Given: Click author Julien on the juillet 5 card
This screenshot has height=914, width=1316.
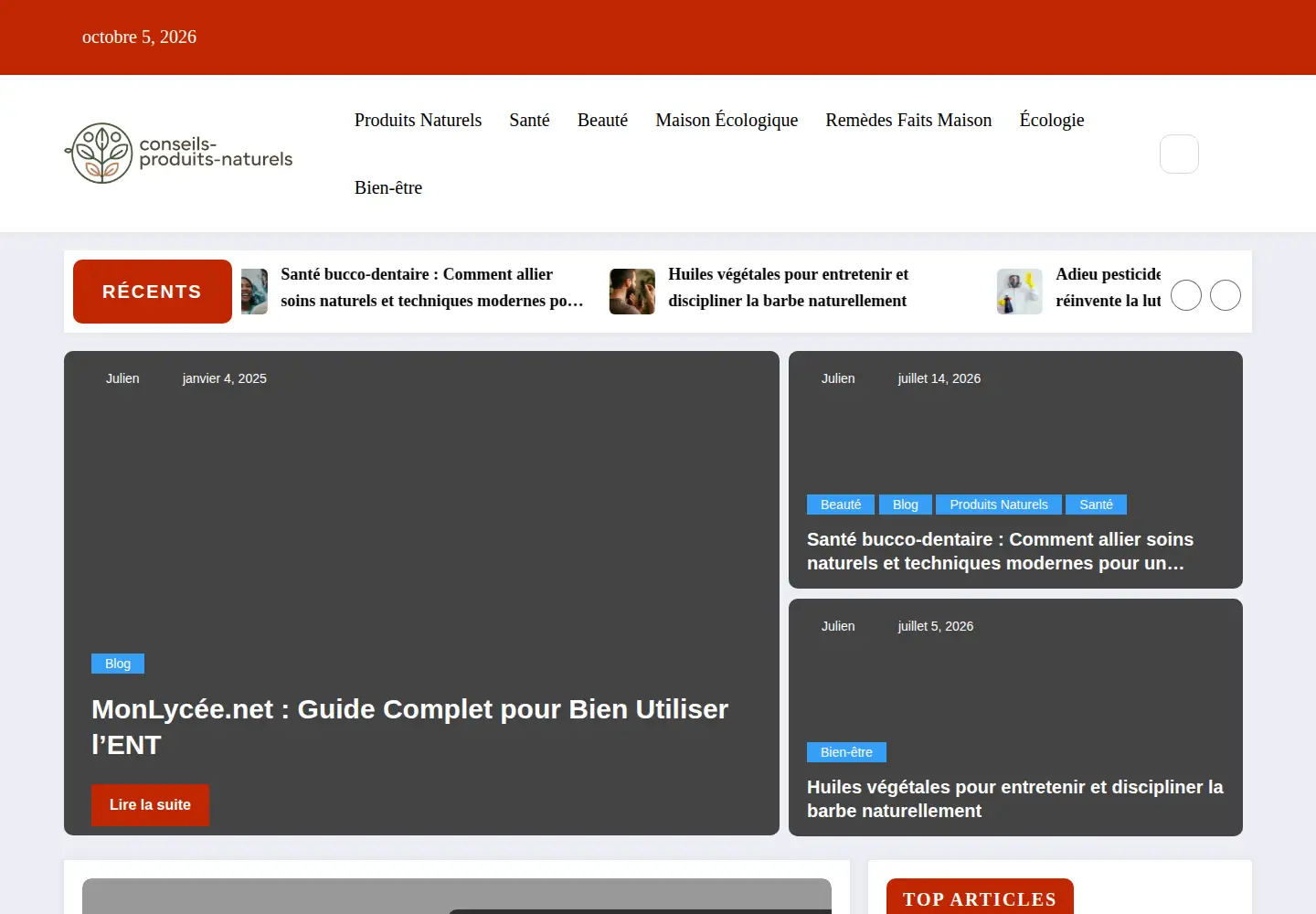Looking at the screenshot, I should pyautogui.click(x=838, y=626).
